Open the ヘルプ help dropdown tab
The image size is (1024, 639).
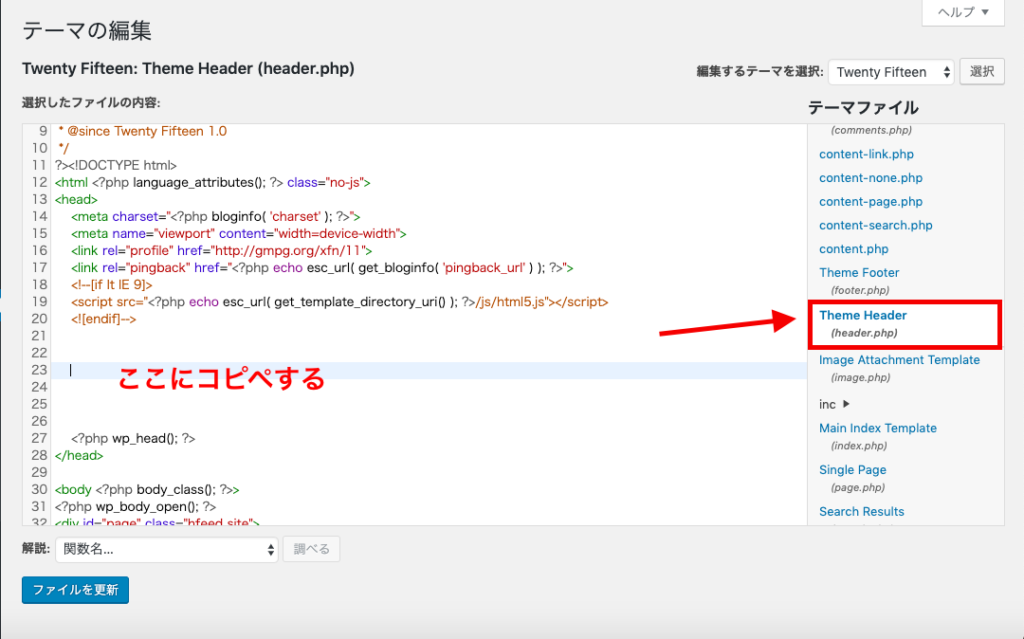click(963, 12)
